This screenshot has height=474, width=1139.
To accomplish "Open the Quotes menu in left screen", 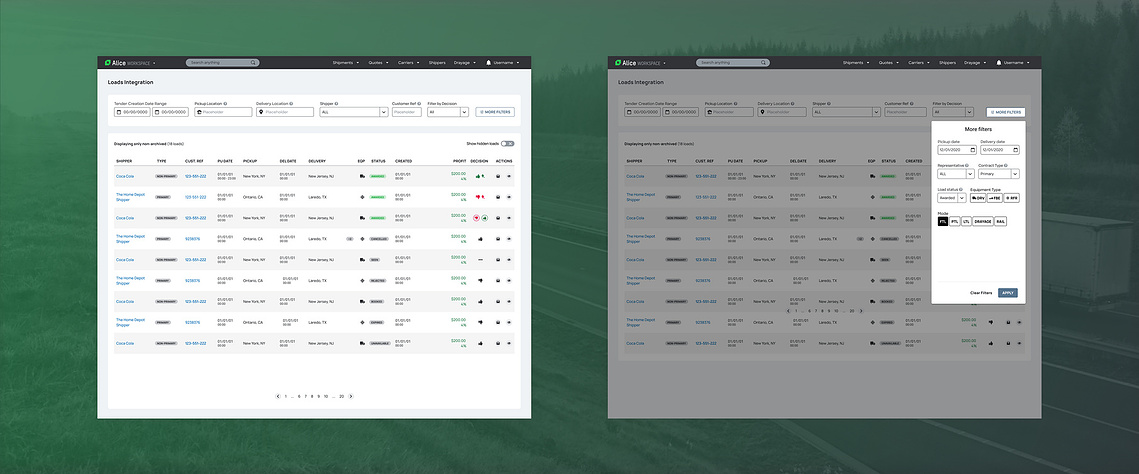I will [379, 63].
